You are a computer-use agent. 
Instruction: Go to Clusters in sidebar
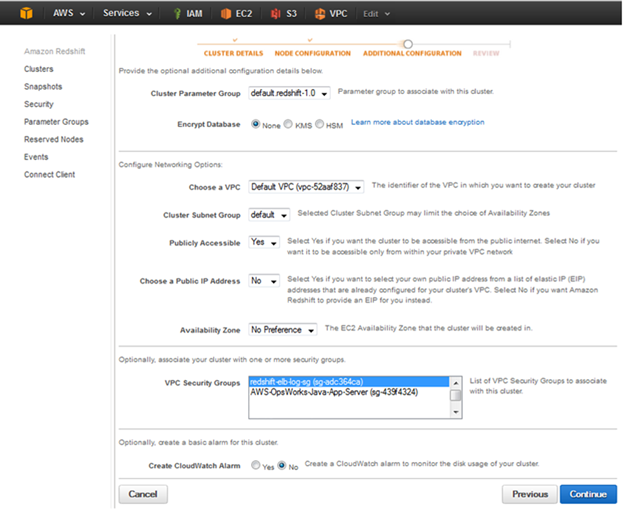39,69
